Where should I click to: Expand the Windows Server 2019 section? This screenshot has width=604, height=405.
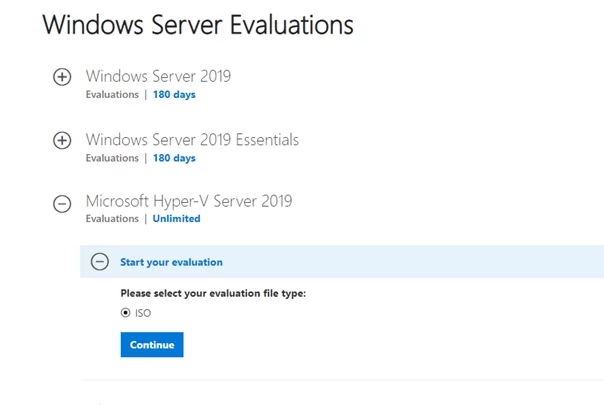click(x=62, y=77)
